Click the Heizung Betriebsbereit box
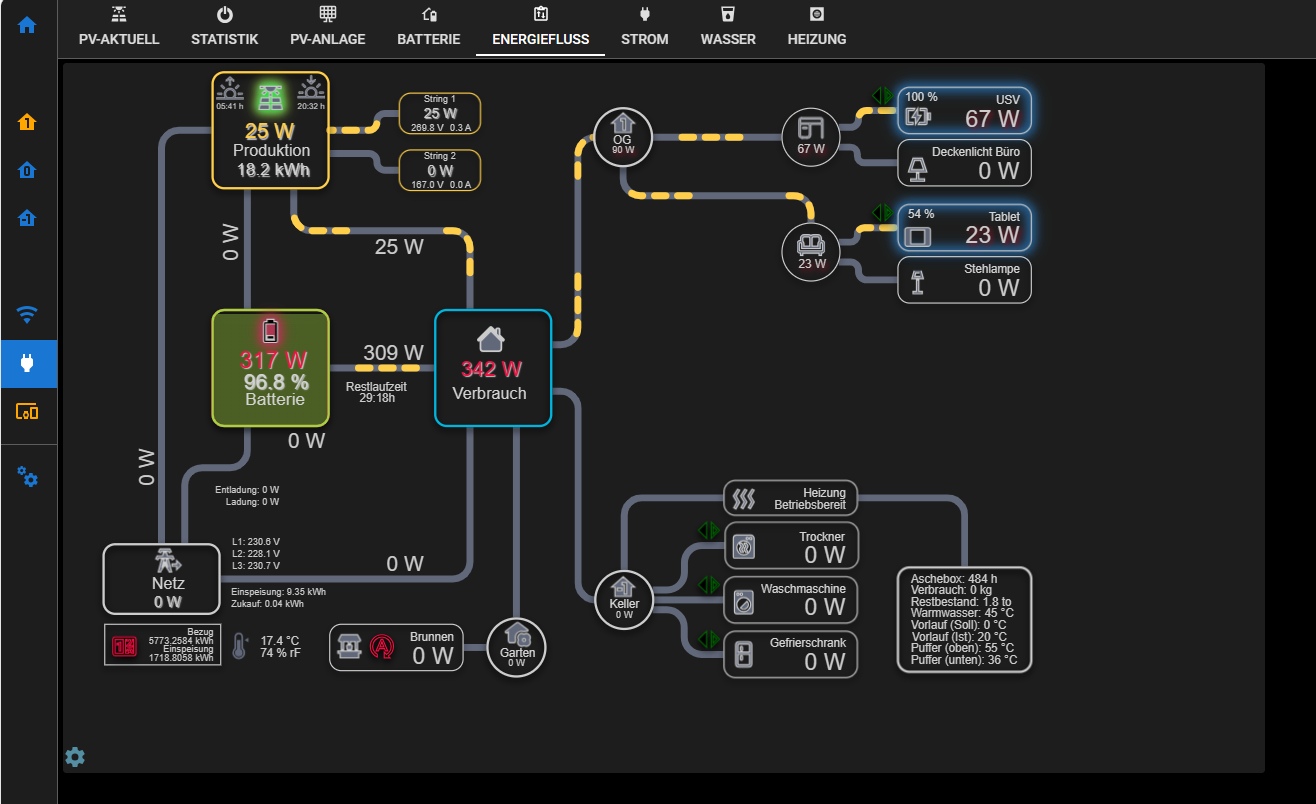1316x804 pixels. 791,498
